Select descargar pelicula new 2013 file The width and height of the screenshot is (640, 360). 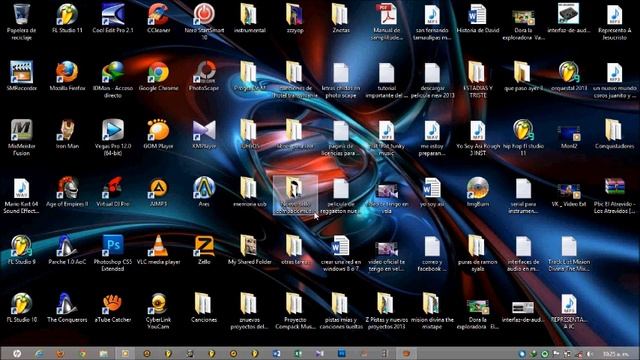pos(432,80)
